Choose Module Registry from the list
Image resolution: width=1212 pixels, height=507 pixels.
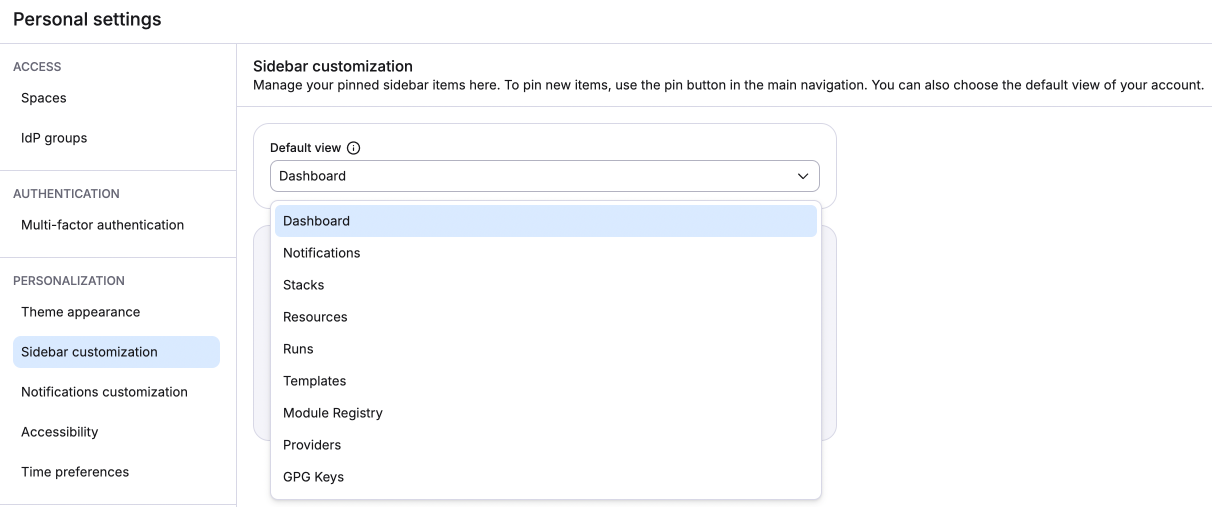coord(546,413)
